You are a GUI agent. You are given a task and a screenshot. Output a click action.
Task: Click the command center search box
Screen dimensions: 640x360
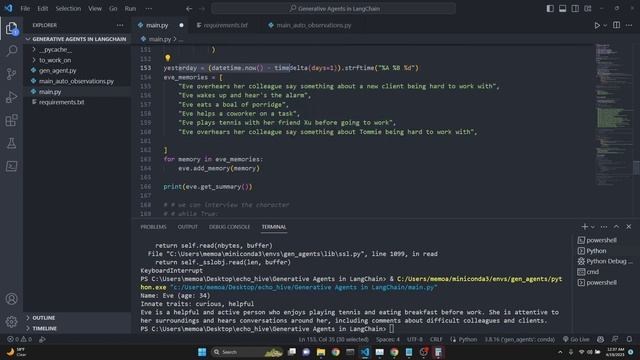point(333,9)
